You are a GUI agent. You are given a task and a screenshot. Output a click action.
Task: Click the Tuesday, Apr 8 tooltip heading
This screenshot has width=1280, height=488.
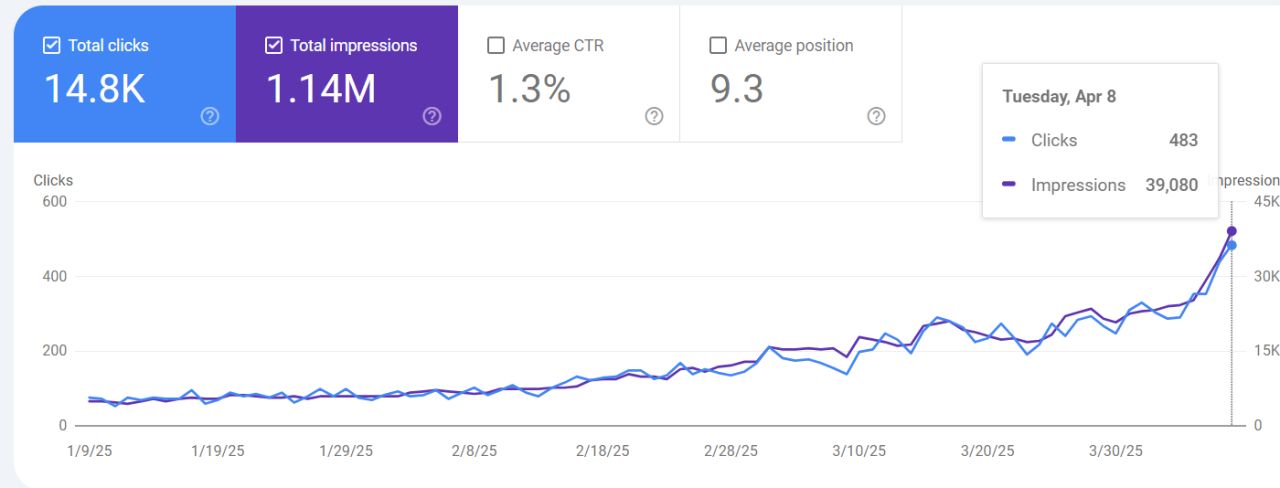1059,97
